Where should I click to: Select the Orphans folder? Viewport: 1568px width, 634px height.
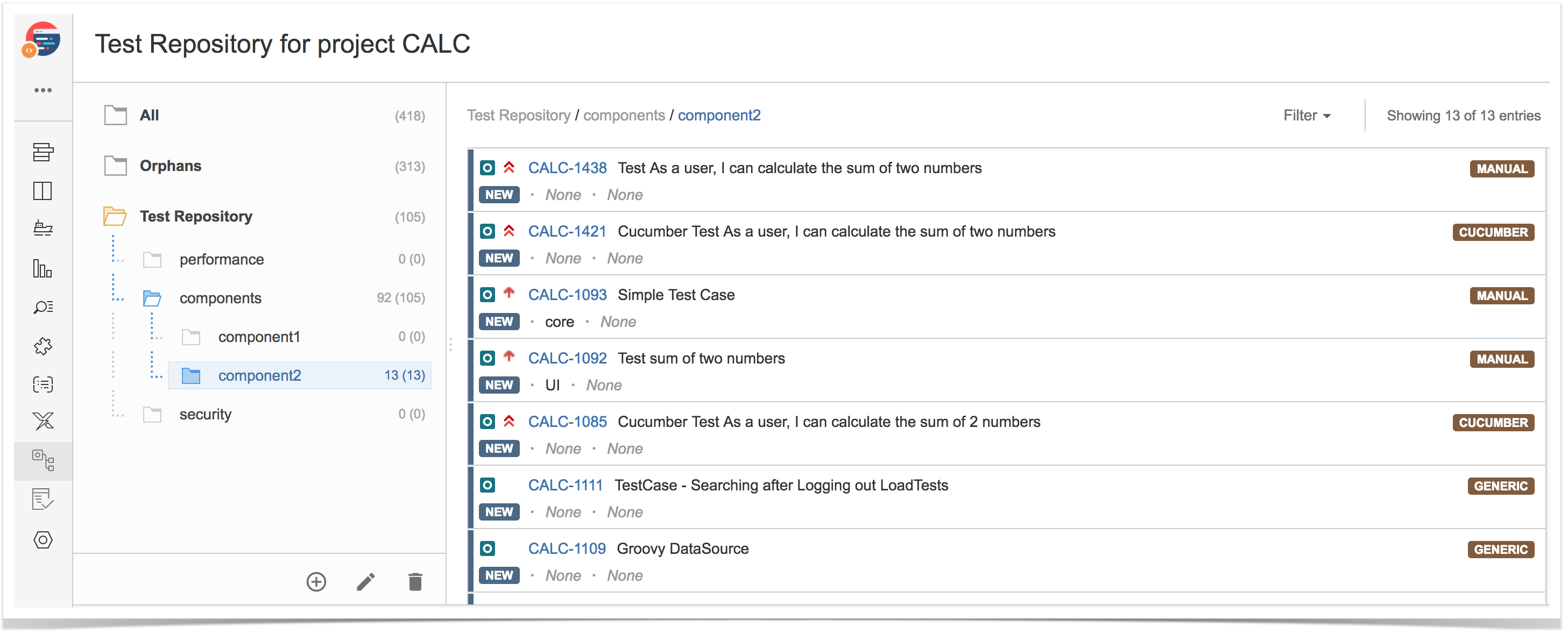(x=171, y=166)
